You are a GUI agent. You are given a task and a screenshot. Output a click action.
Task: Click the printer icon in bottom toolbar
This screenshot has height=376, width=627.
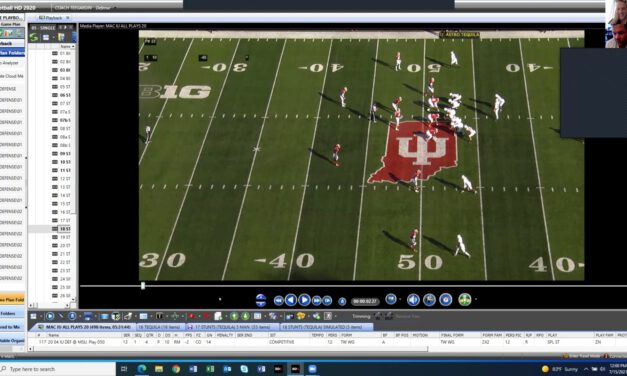click(88, 316)
